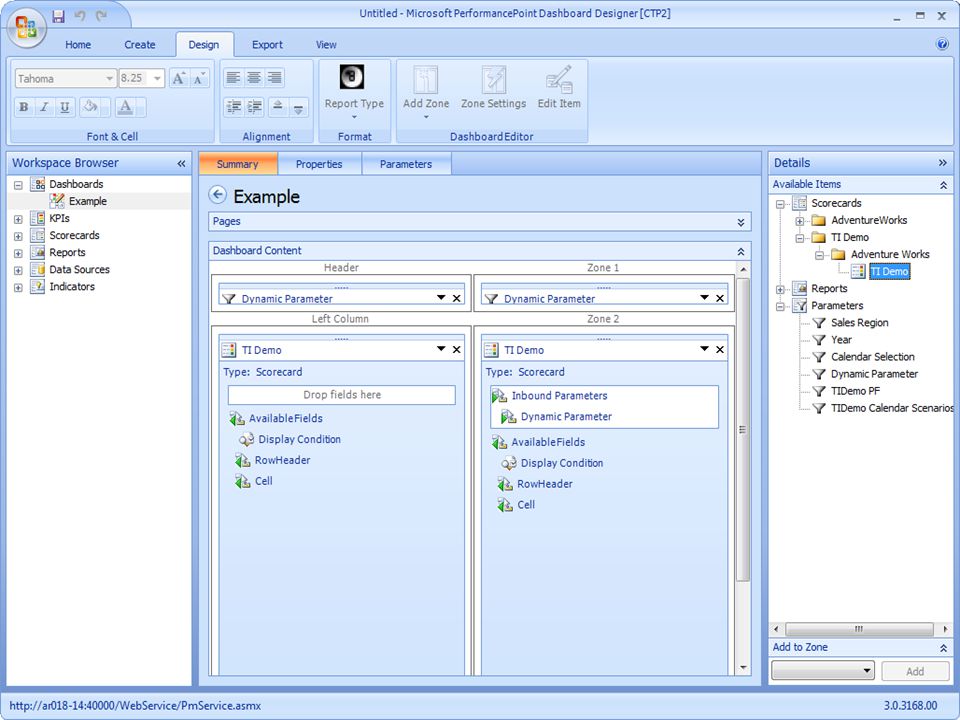Remove TI Demo from Zone 2
The image size is (960, 720).
[x=720, y=350]
